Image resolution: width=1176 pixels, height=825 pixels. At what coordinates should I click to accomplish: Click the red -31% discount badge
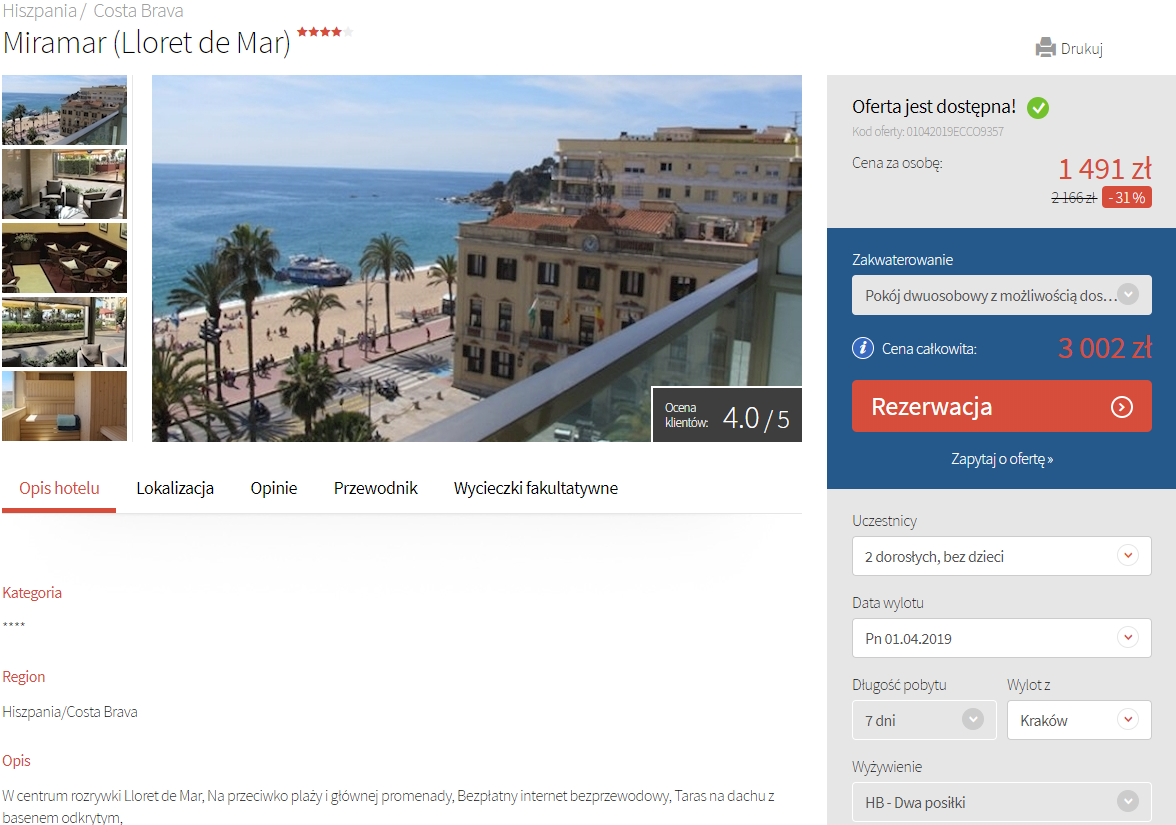(1126, 197)
